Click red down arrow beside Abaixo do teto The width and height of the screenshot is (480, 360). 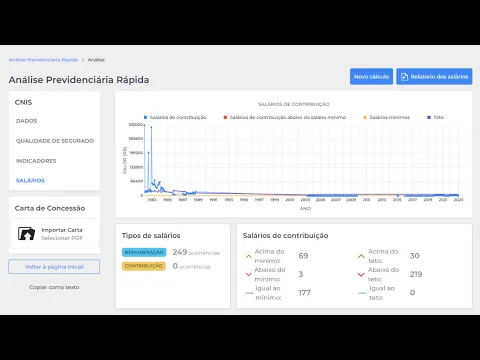(361, 274)
